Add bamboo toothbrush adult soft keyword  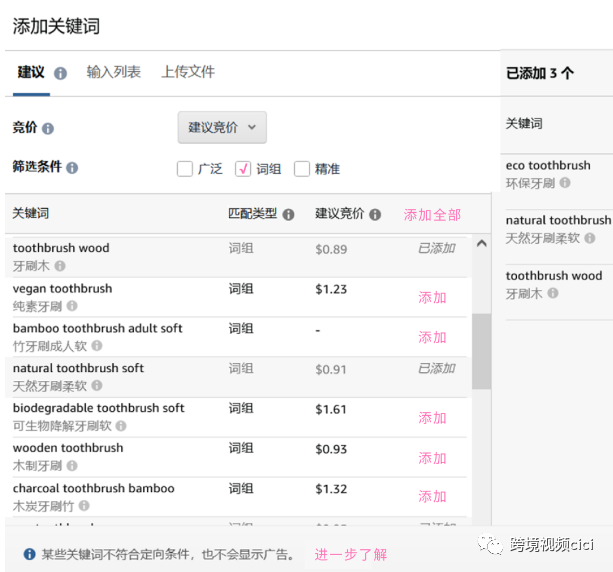pyautogui.click(x=432, y=337)
